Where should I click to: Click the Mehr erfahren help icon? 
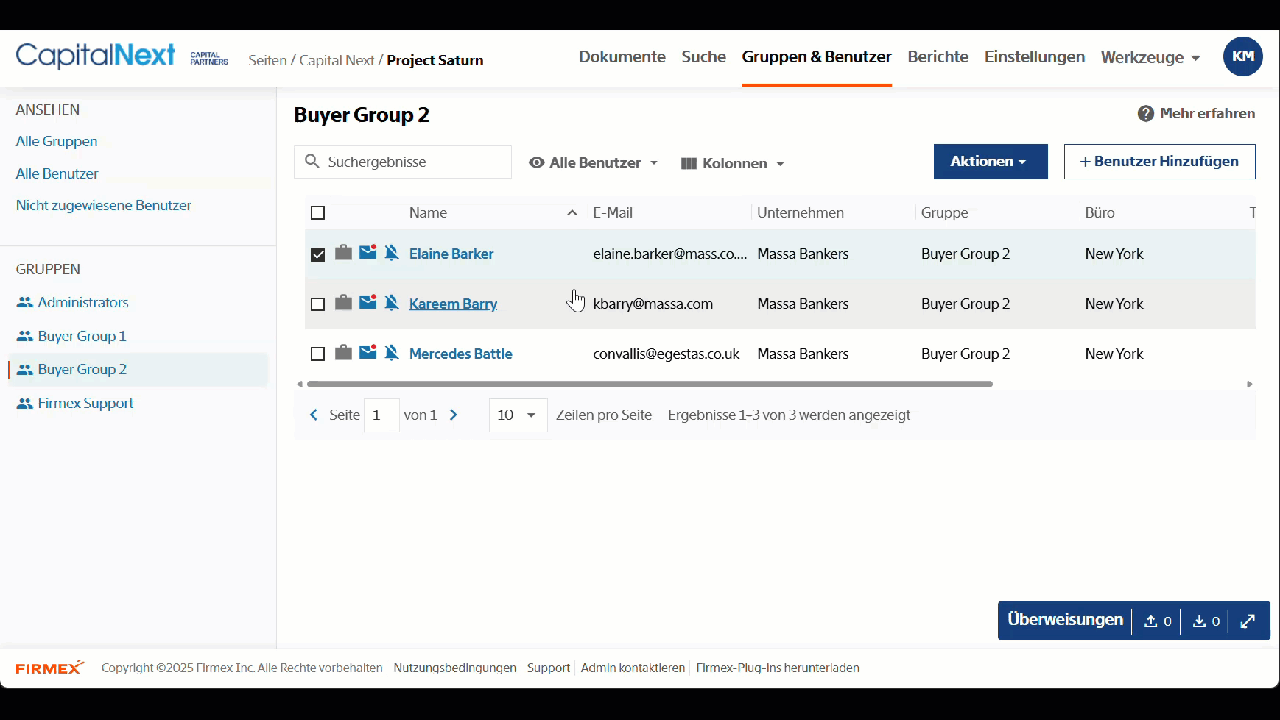[x=1146, y=114]
